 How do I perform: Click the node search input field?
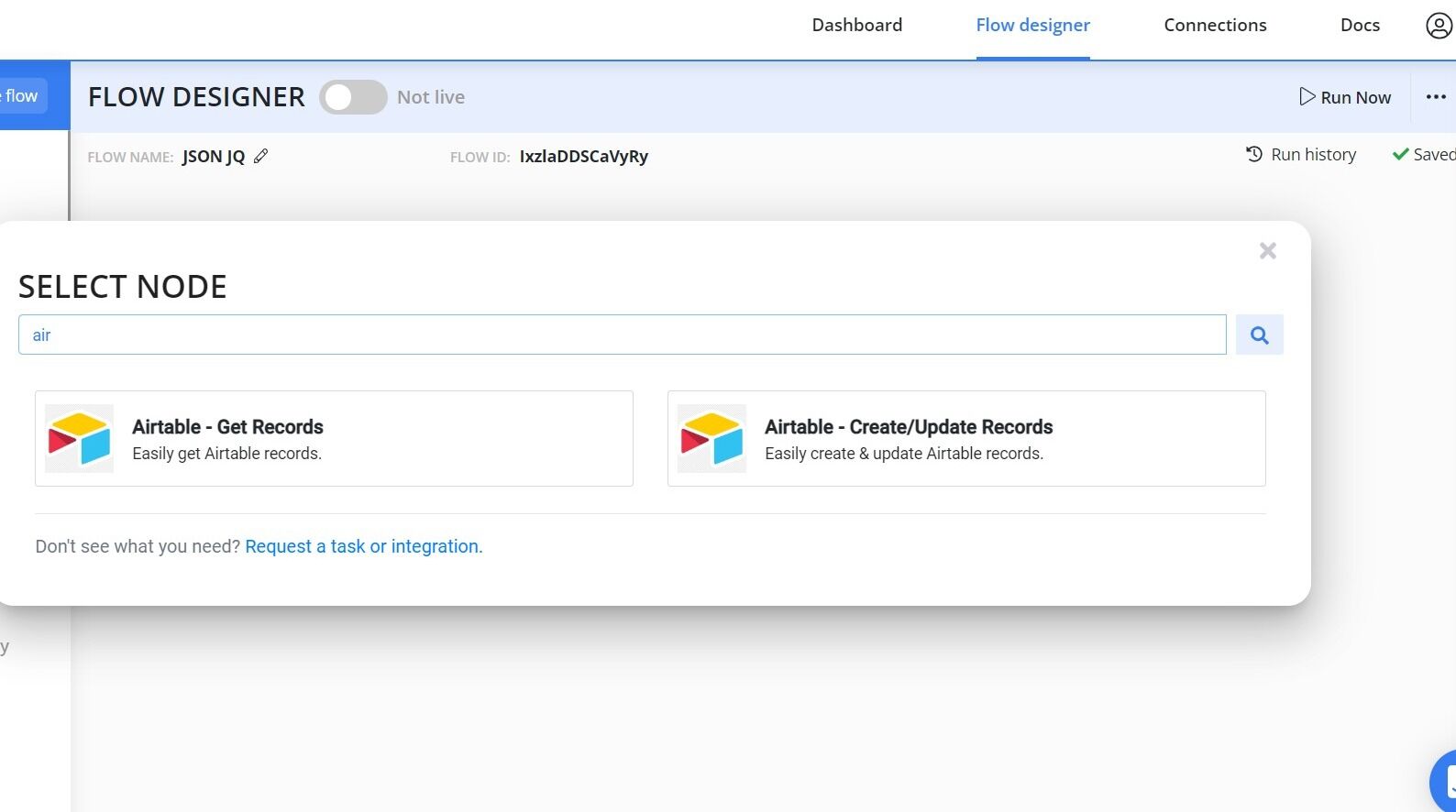pos(622,335)
